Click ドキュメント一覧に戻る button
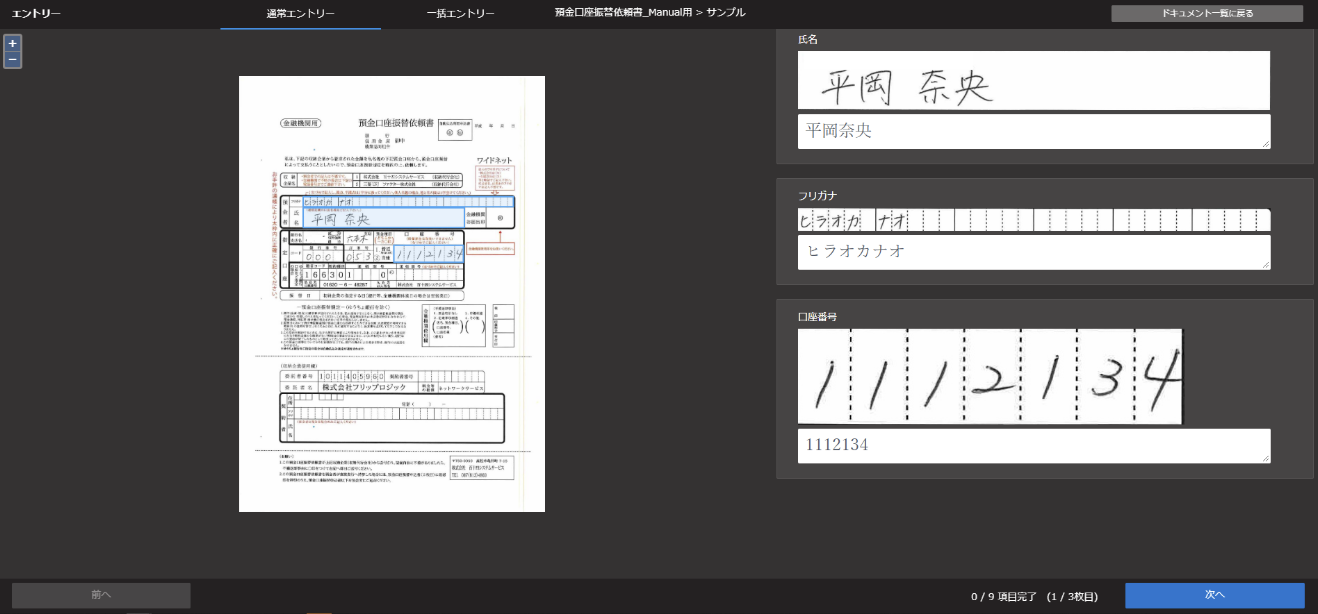Image resolution: width=1318 pixels, height=614 pixels. pyautogui.click(x=1207, y=14)
